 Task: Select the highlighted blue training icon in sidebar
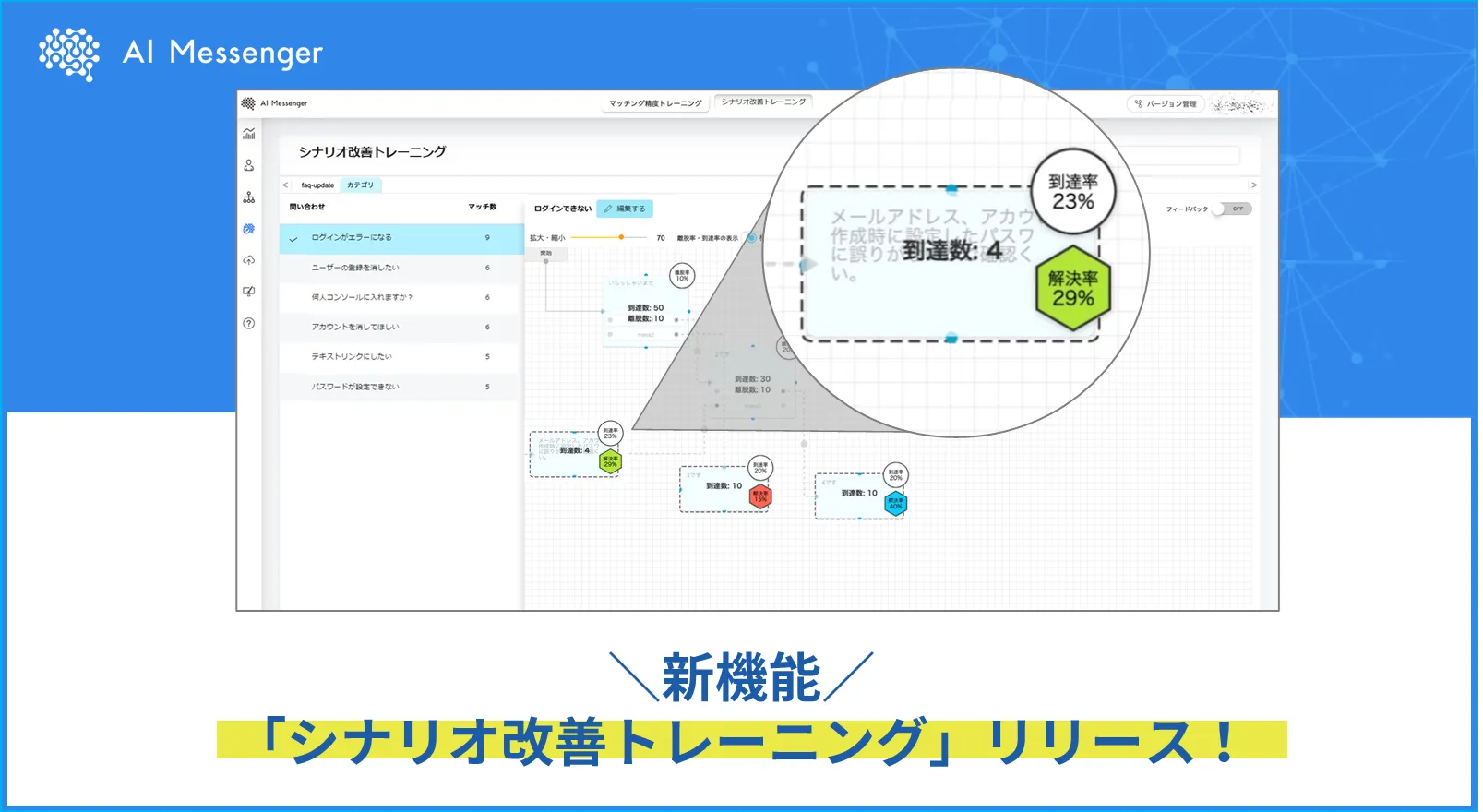(249, 229)
